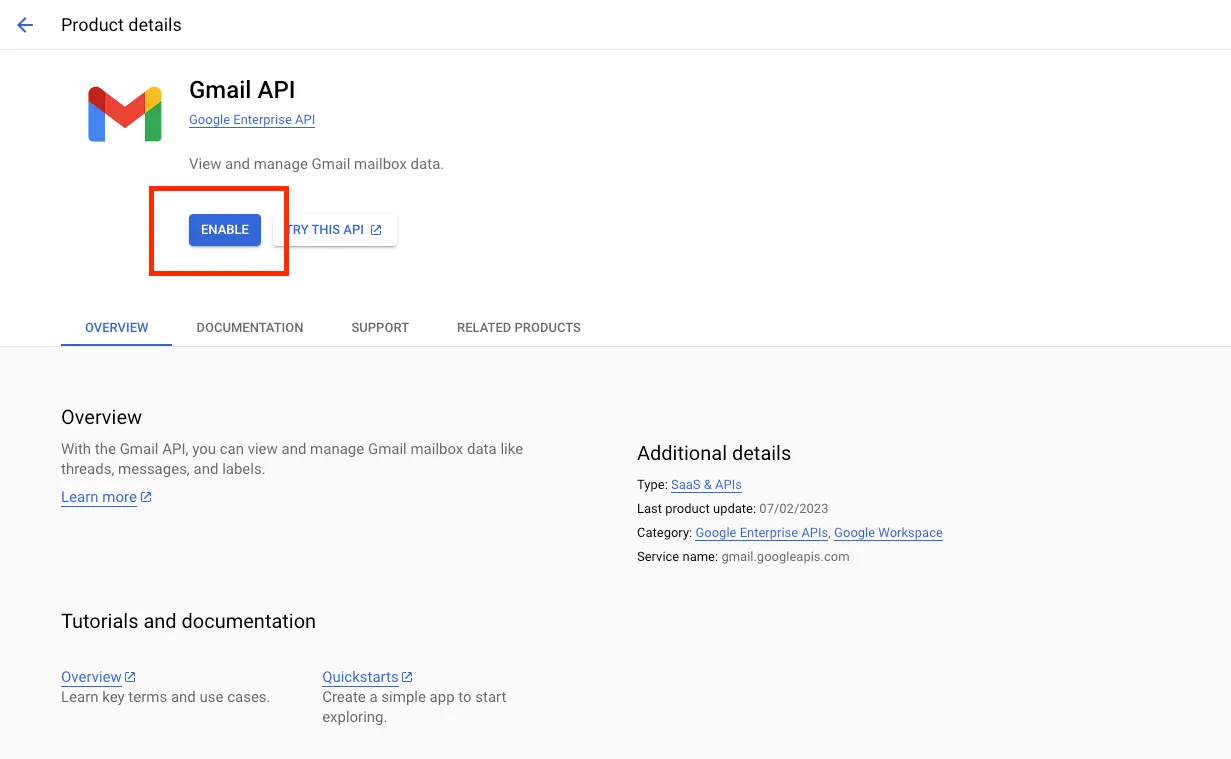Switch to the Documentation tab

pyautogui.click(x=250, y=327)
